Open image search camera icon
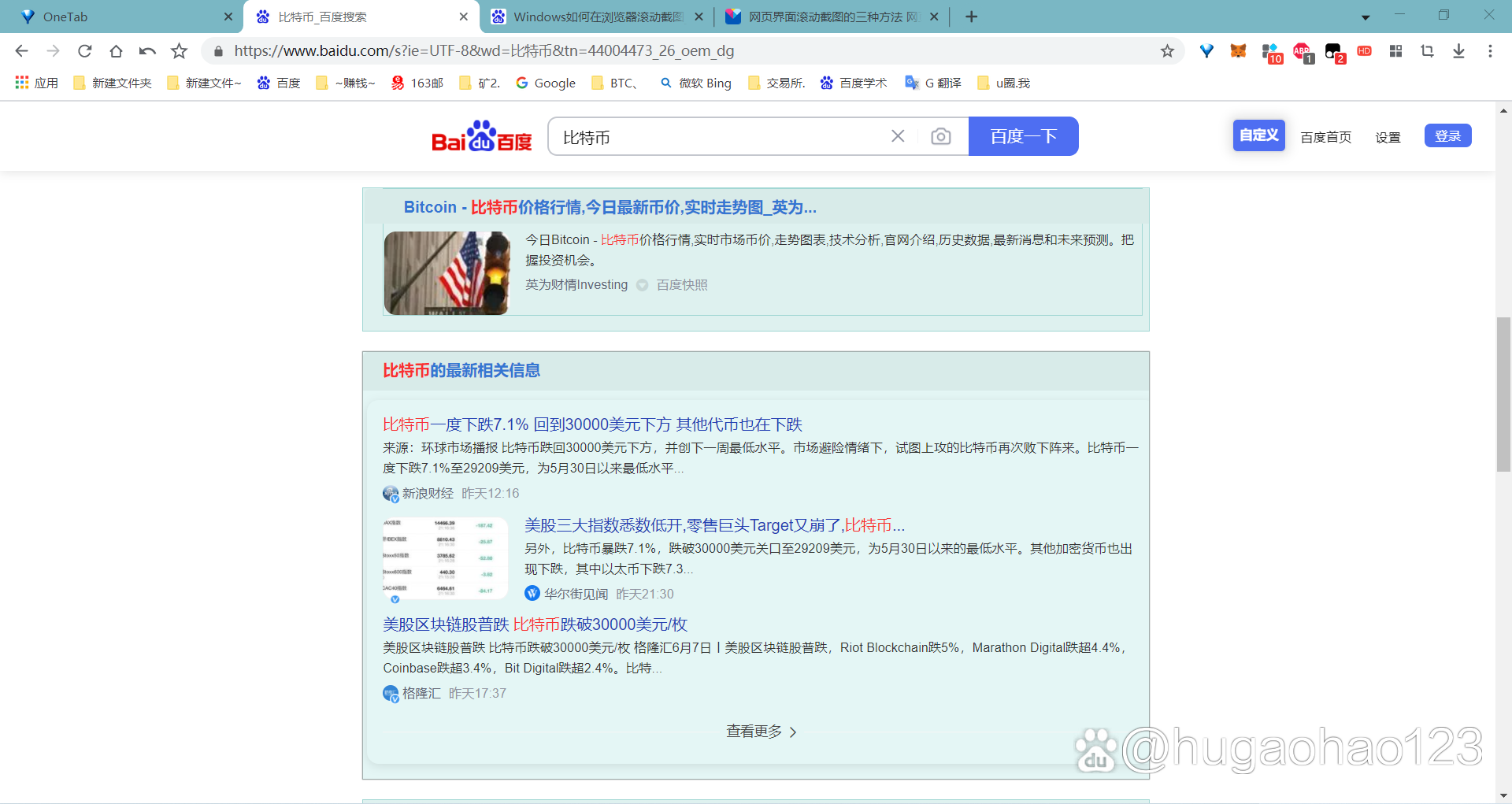This screenshot has width=1512, height=804. (940, 136)
